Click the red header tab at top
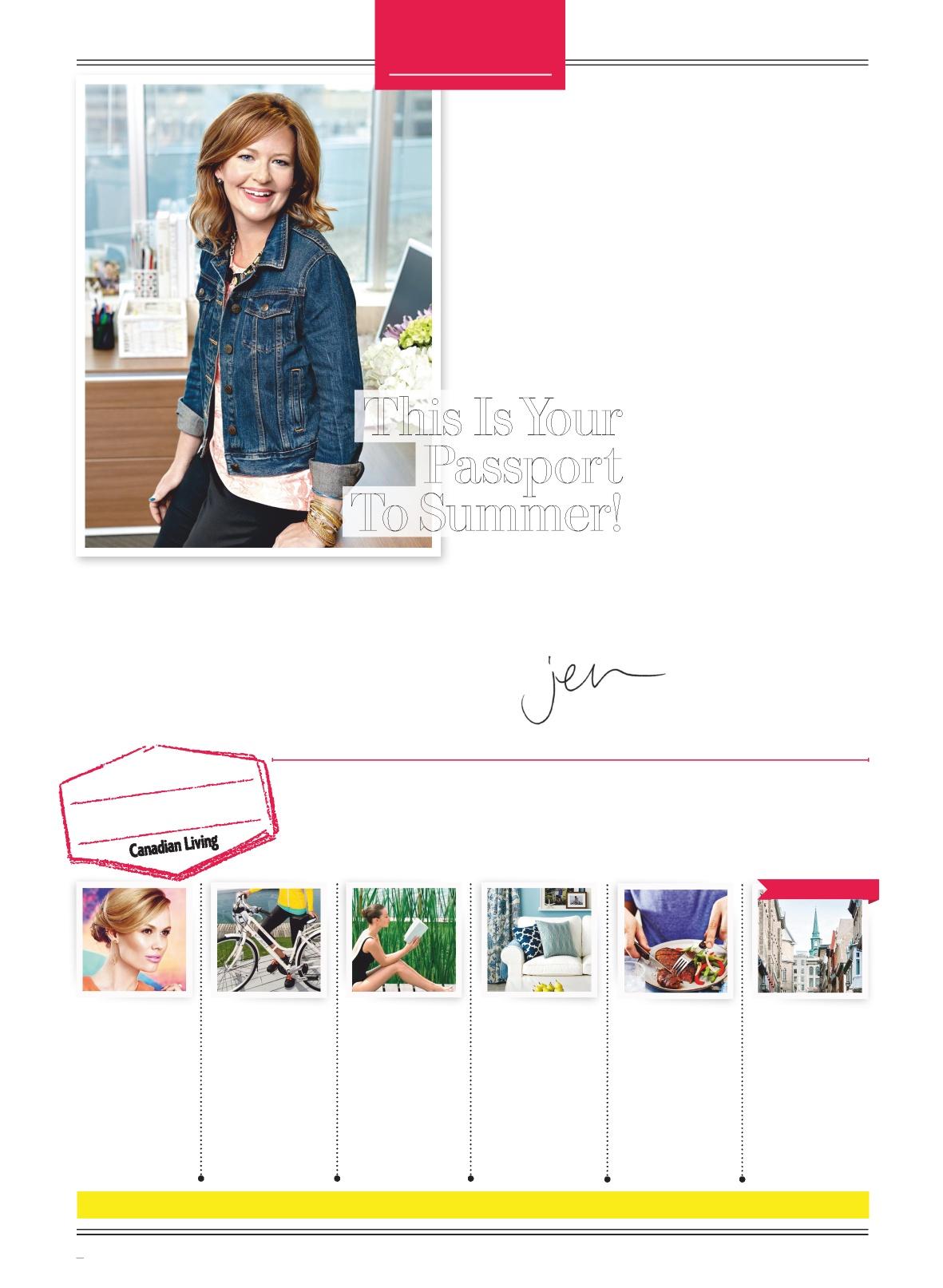The image size is (943, 1288). click(x=470, y=44)
